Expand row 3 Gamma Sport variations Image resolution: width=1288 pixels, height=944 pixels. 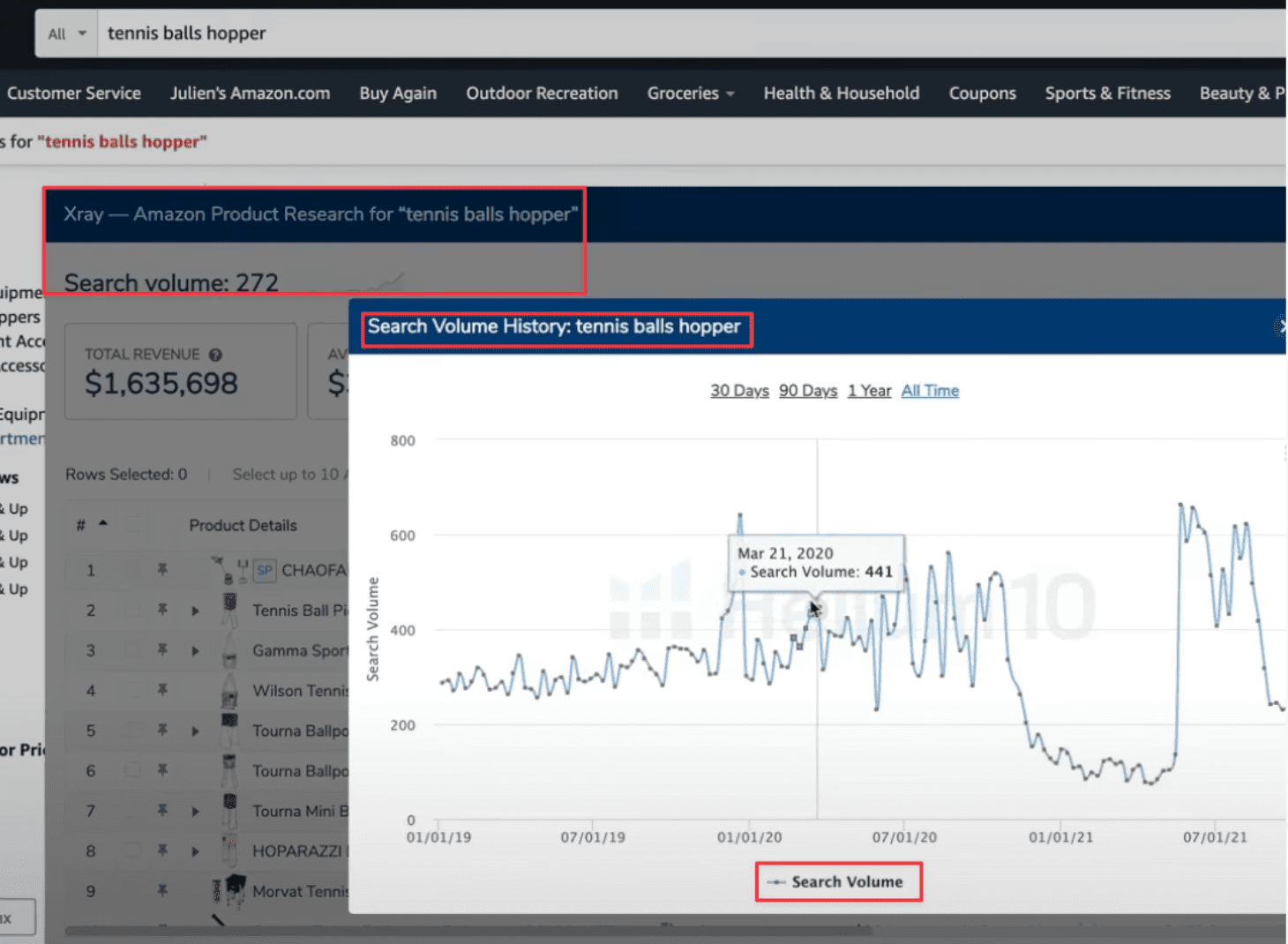click(x=196, y=651)
